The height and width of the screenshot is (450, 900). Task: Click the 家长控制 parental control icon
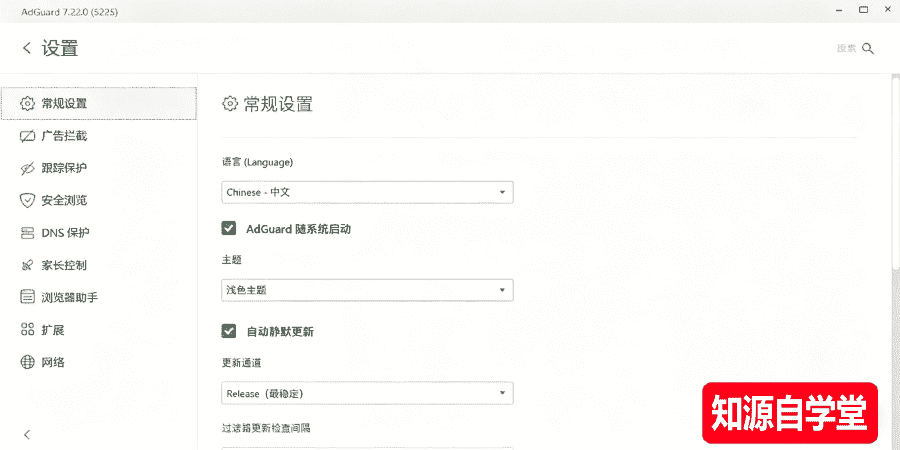coord(28,265)
